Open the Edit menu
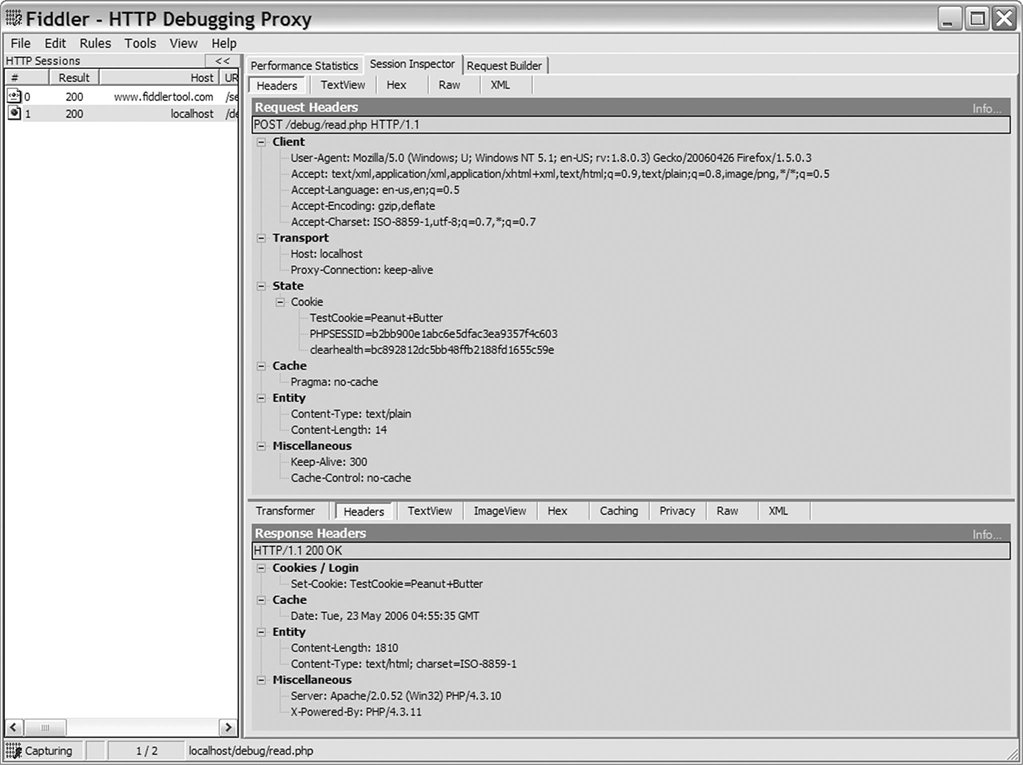Viewport: 1023px width, 765px height. [x=55, y=43]
